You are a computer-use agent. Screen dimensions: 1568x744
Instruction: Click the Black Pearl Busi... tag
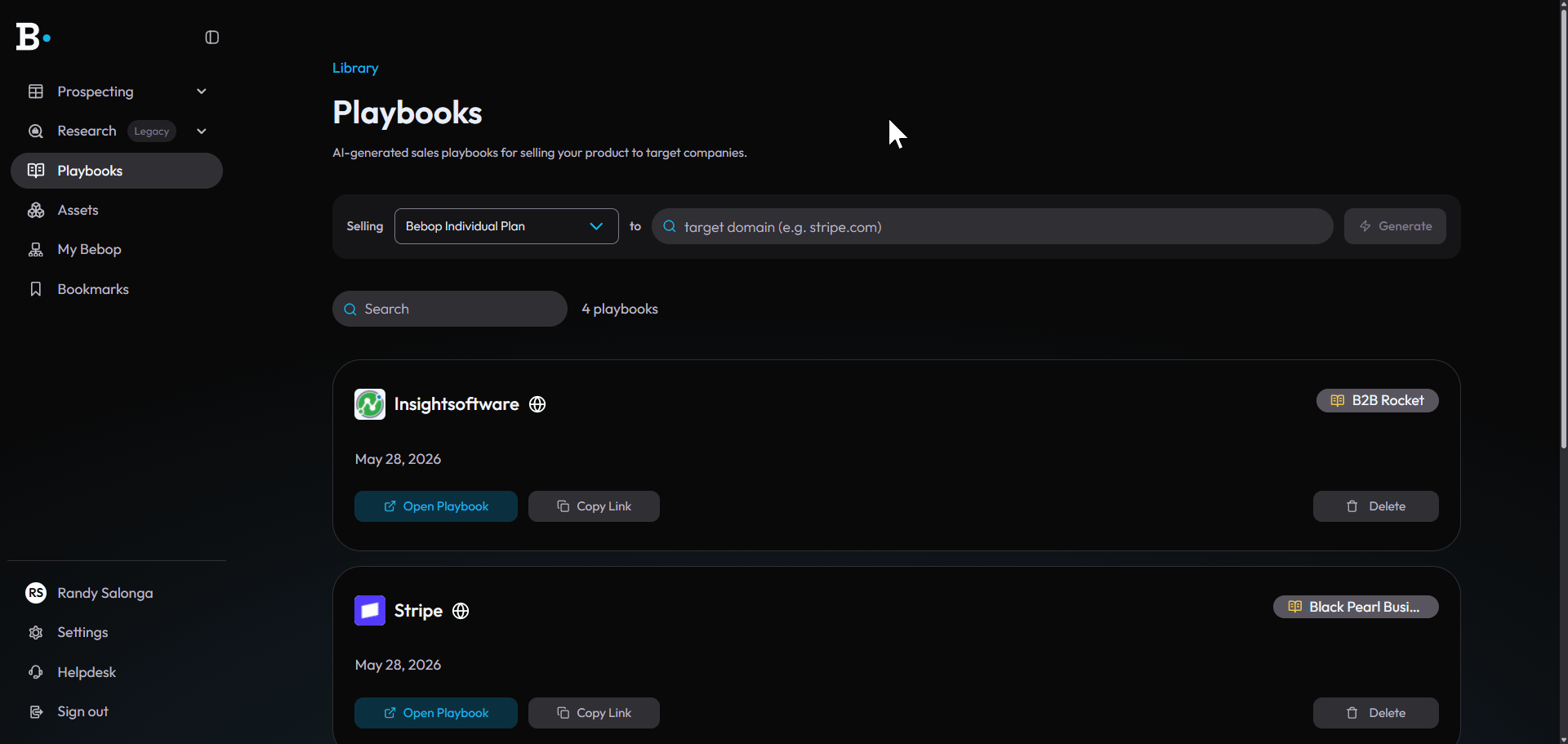coord(1356,607)
